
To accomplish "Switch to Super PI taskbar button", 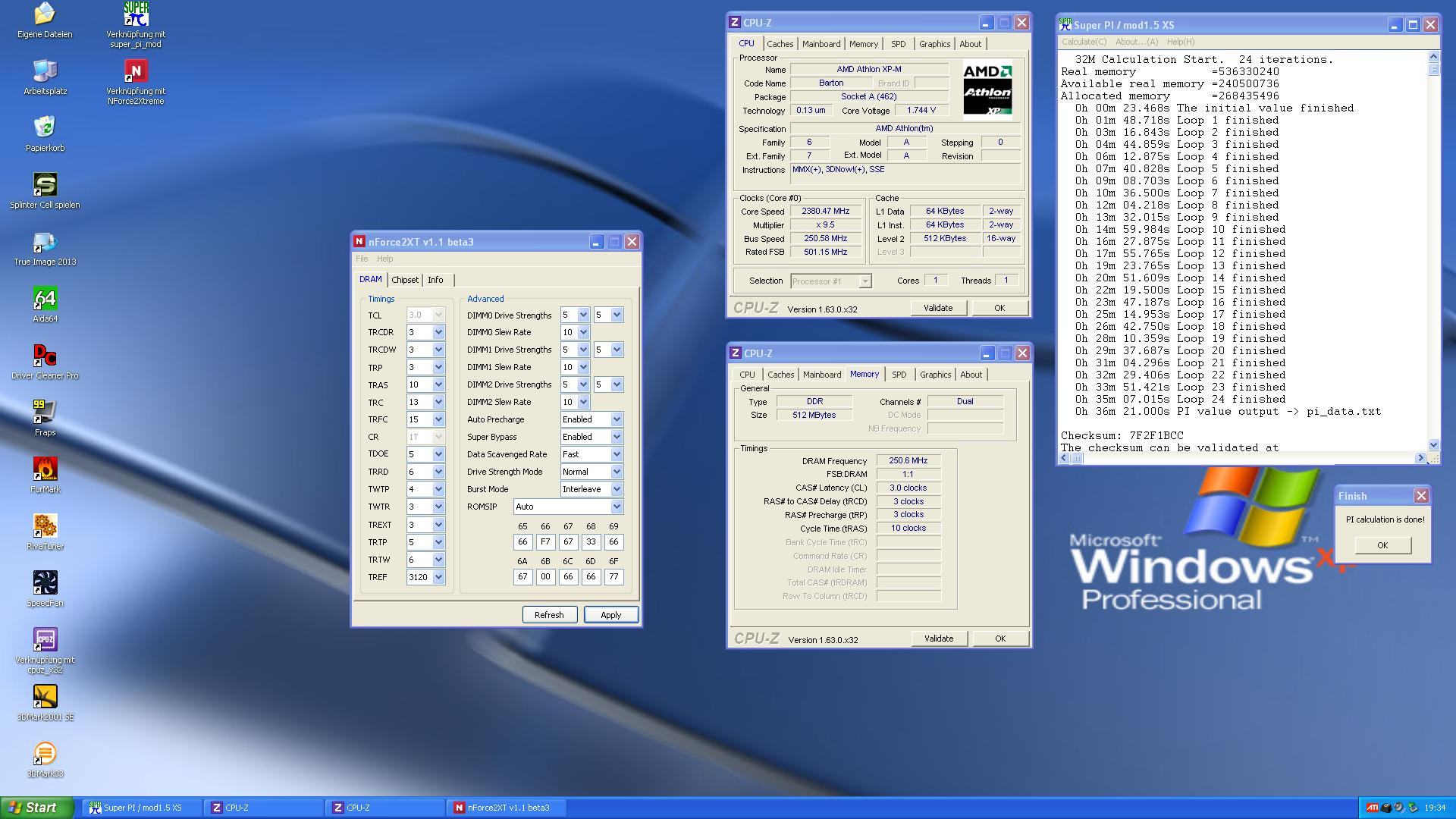I will point(143,808).
